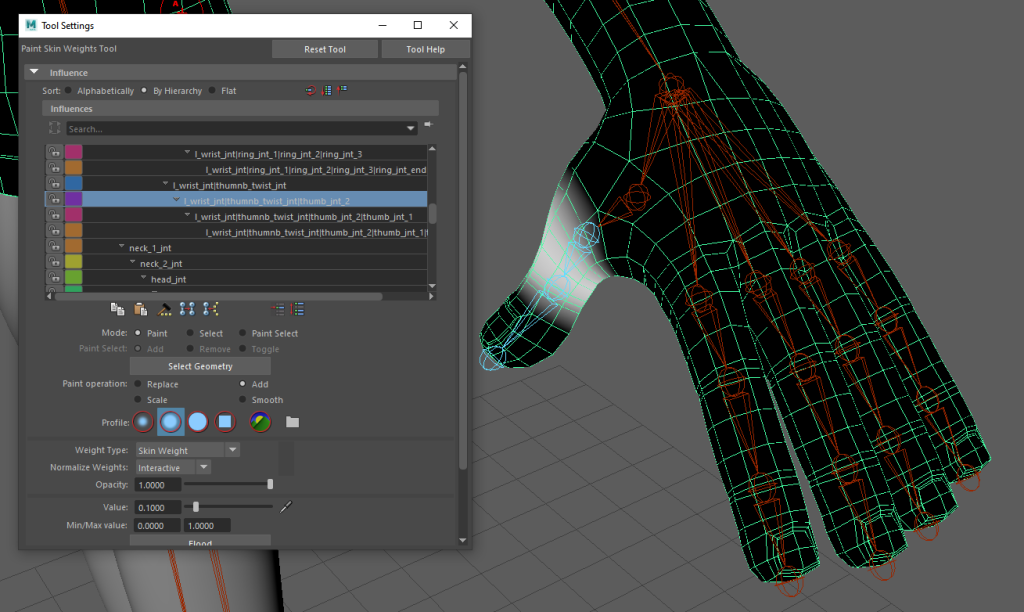1024x612 pixels.
Task: Click the expand influence list height icon
Action: 298,309
